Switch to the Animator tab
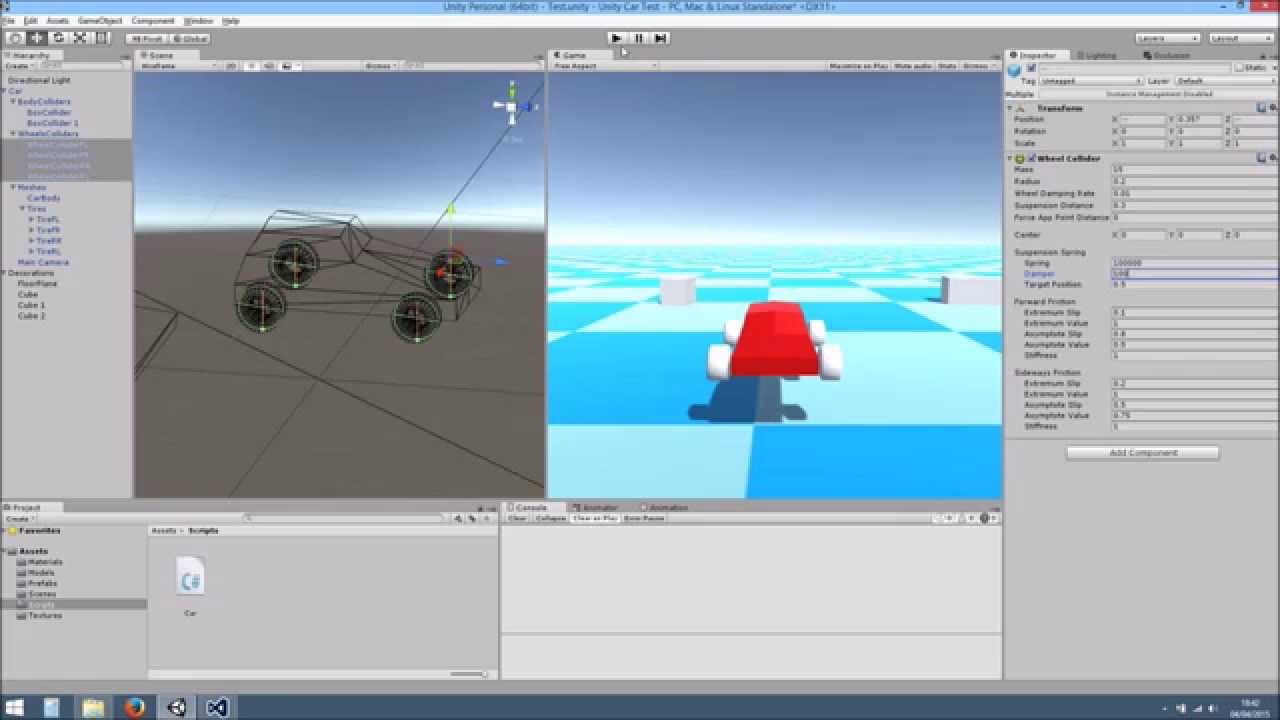The image size is (1280, 720). 594,507
